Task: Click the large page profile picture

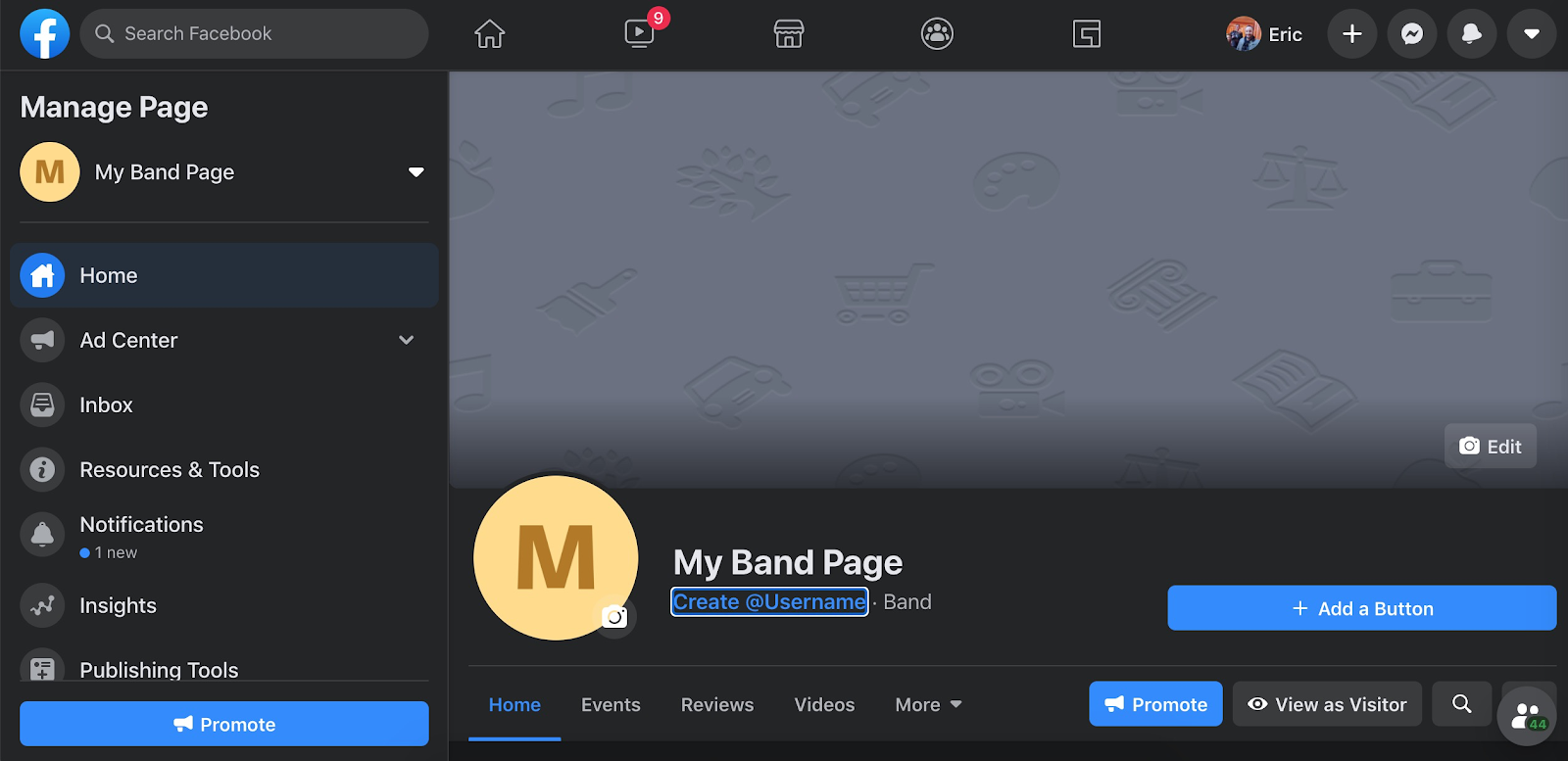Action: [x=556, y=557]
